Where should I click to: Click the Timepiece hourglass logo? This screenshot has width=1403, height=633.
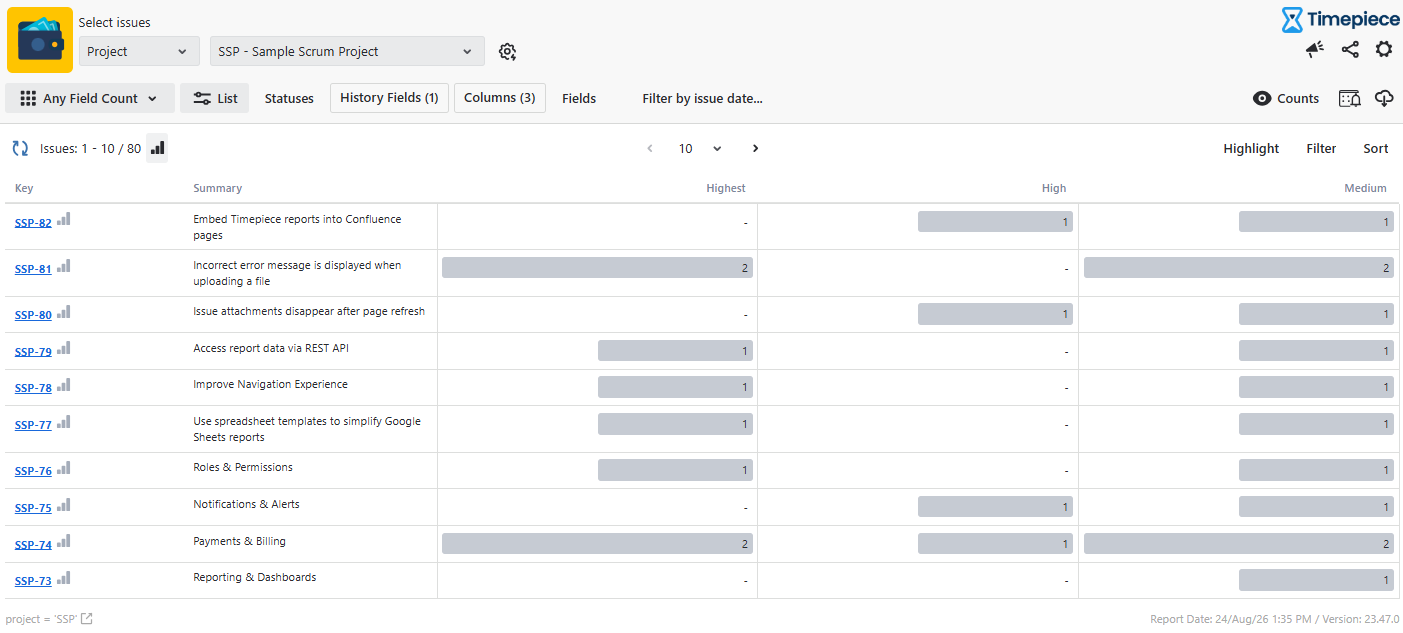(x=1293, y=20)
